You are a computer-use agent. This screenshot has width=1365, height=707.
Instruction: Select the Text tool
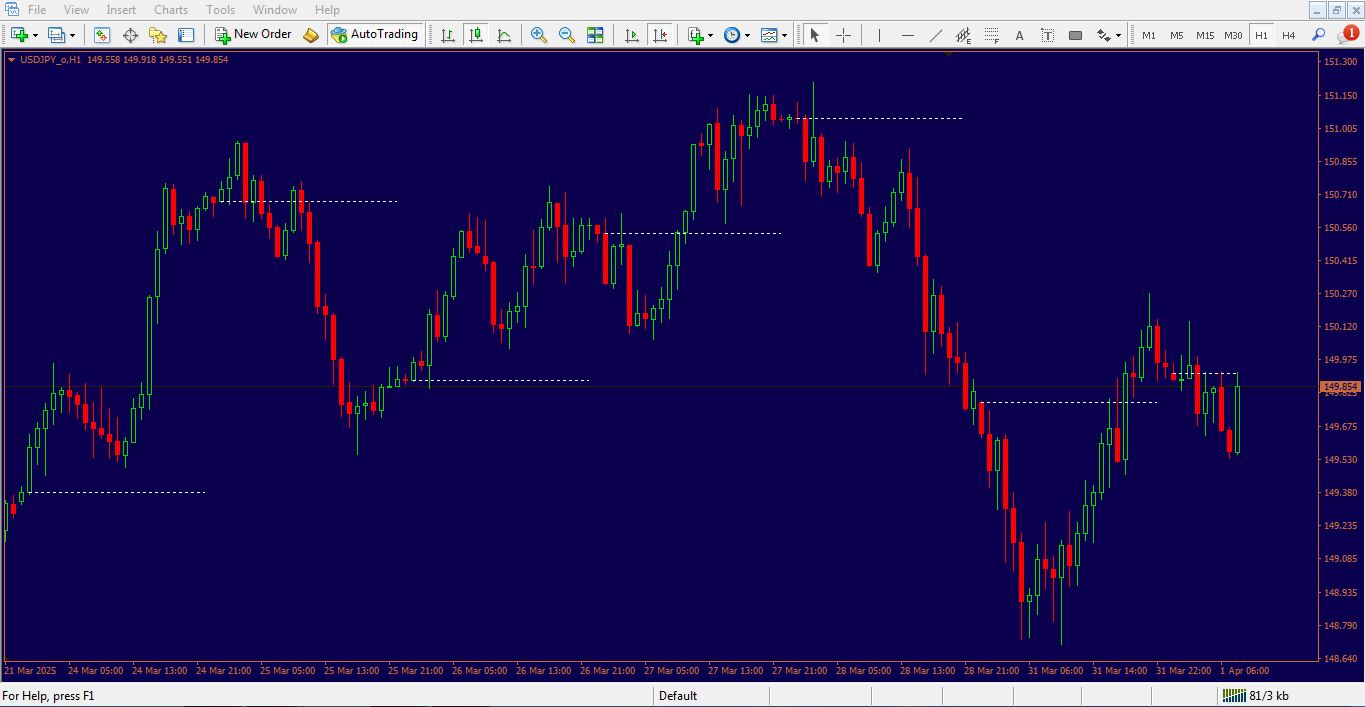pyautogui.click(x=1019, y=35)
